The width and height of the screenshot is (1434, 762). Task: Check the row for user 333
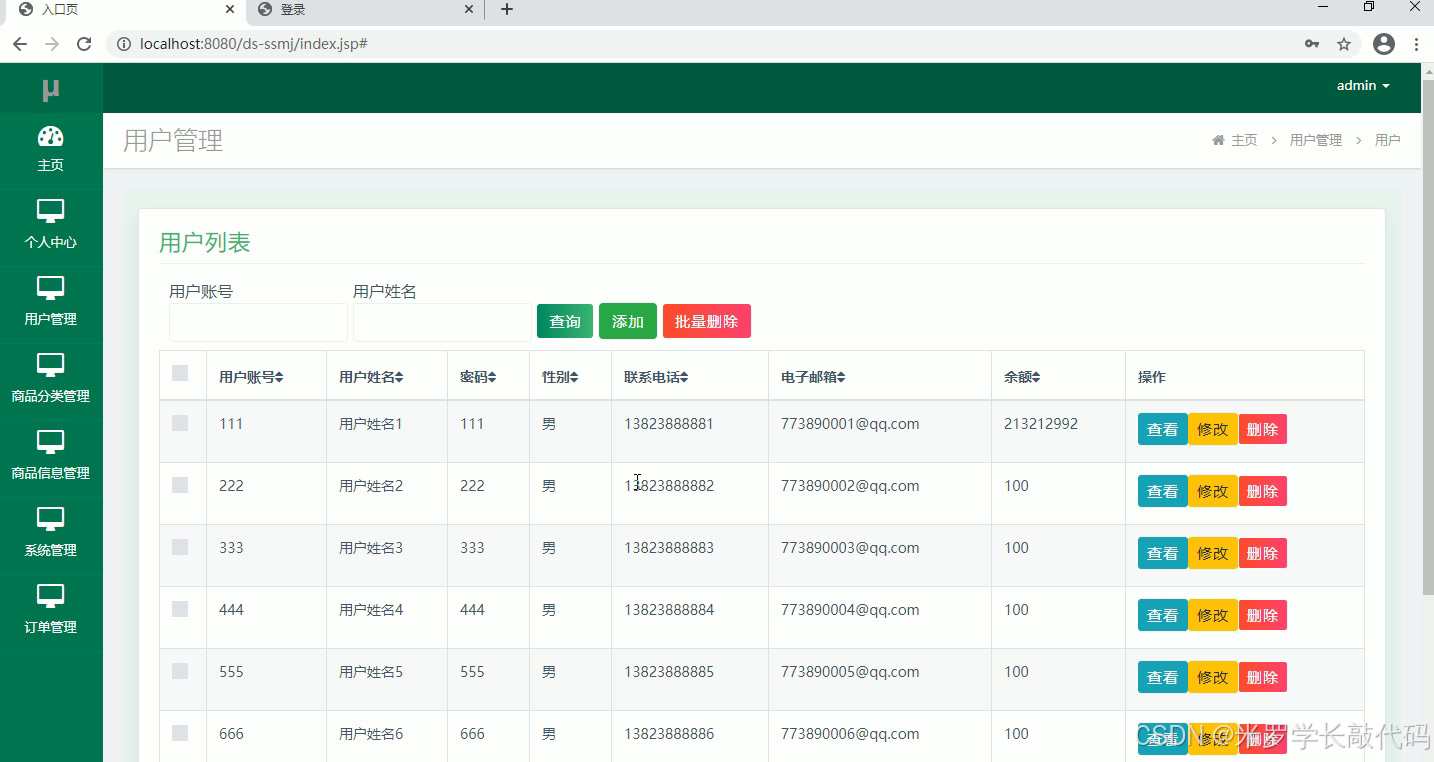(180, 547)
